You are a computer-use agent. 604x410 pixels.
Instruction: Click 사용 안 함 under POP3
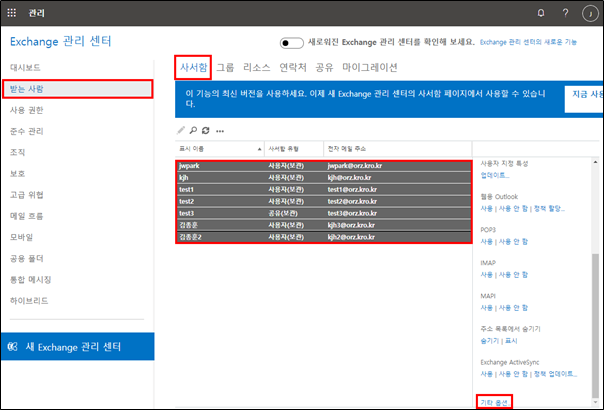pyautogui.click(x=513, y=242)
